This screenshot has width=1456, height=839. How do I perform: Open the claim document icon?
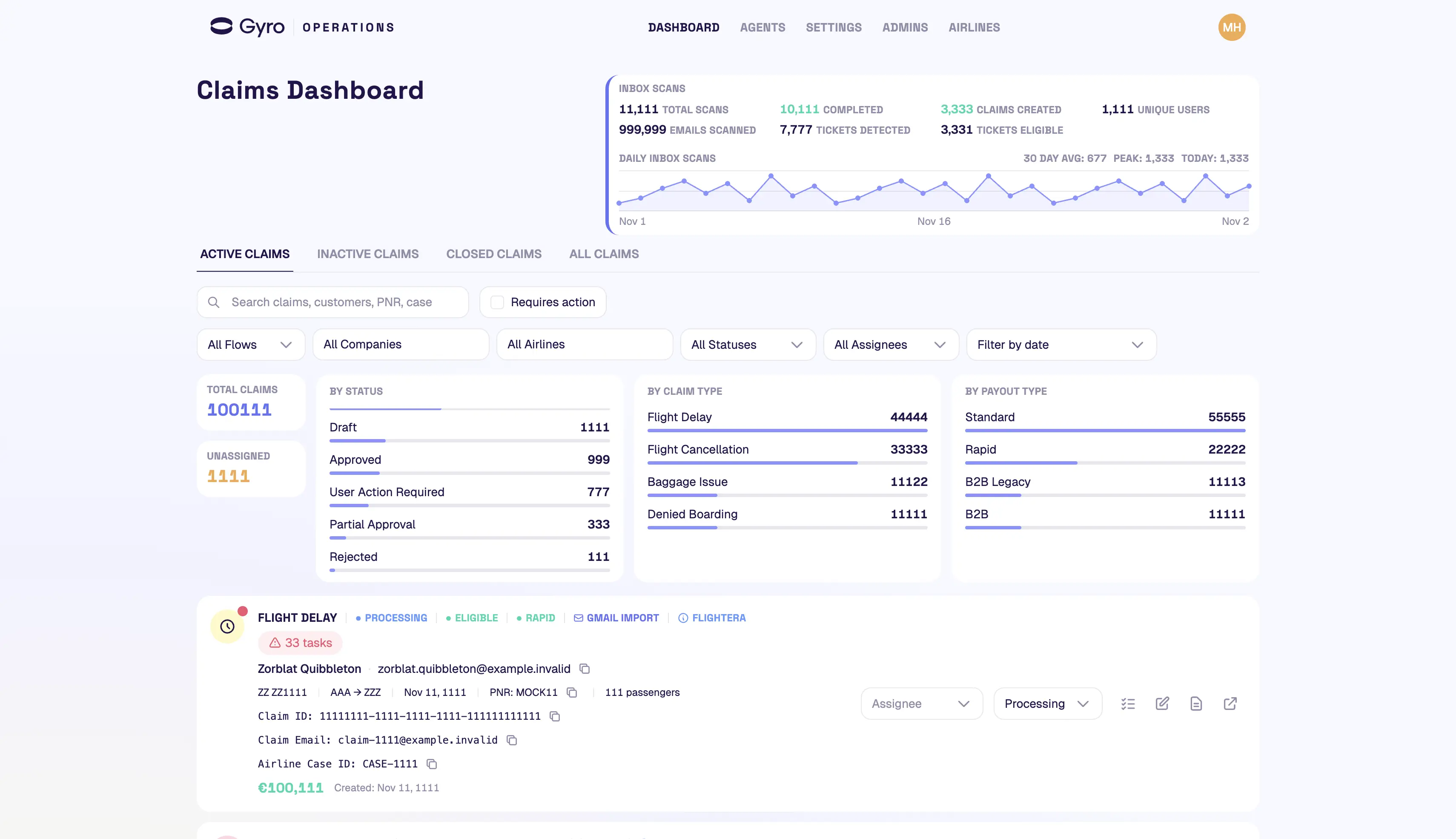coord(1196,704)
